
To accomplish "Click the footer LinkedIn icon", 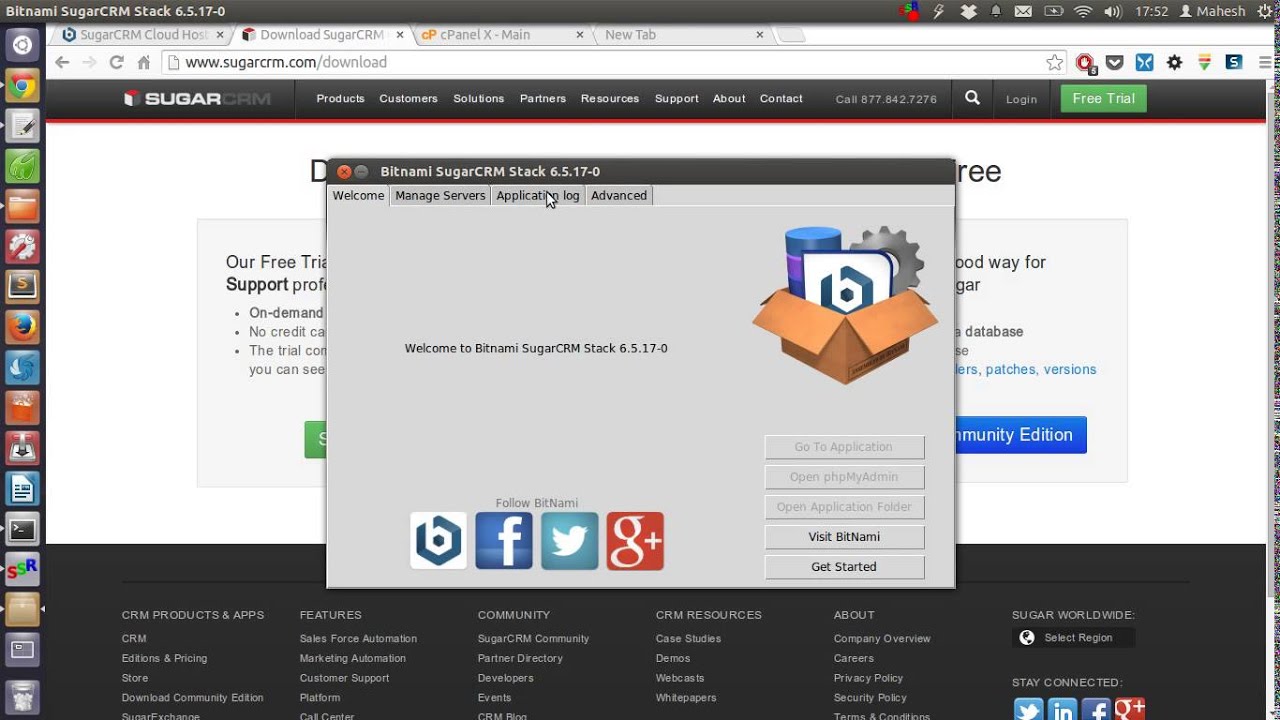I will pos(1062,710).
